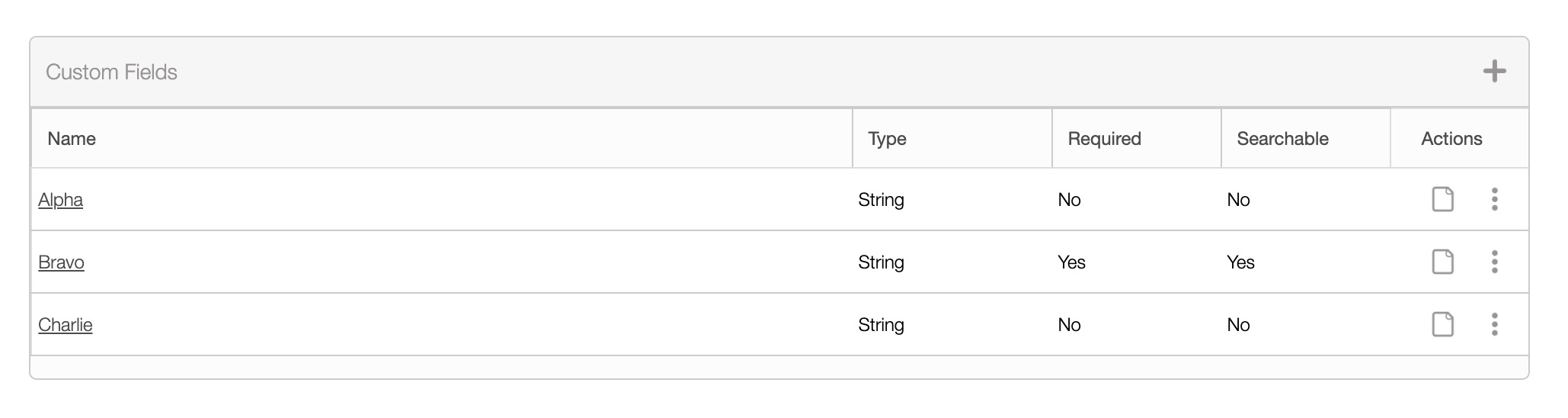Click the Searchable value Yes for Bravo
The width and height of the screenshot is (1568, 418).
point(1240,262)
